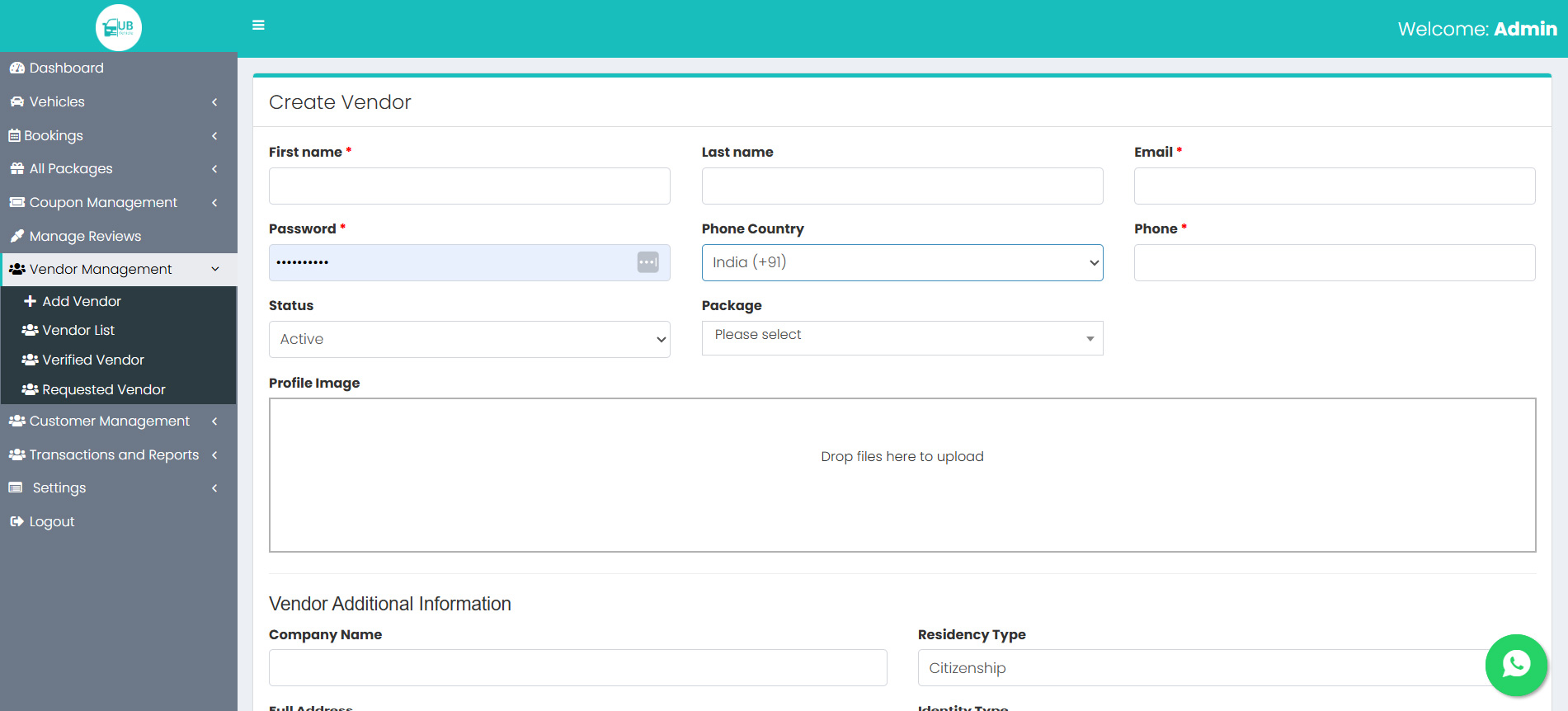Image resolution: width=1568 pixels, height=711 pixels.
Task: Click the All Packages gift icon
Action: (x=17, y=168)
